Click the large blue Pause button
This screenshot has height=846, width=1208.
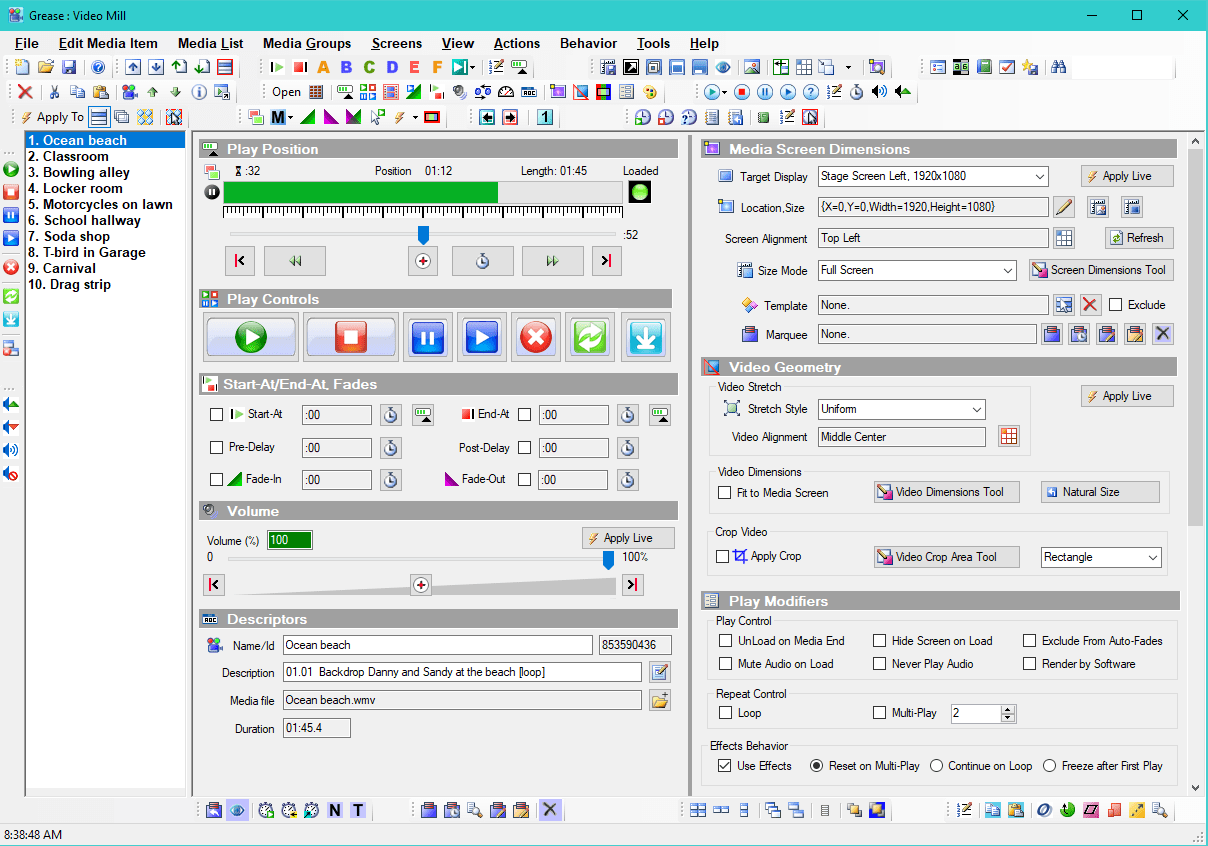point(428,337)
